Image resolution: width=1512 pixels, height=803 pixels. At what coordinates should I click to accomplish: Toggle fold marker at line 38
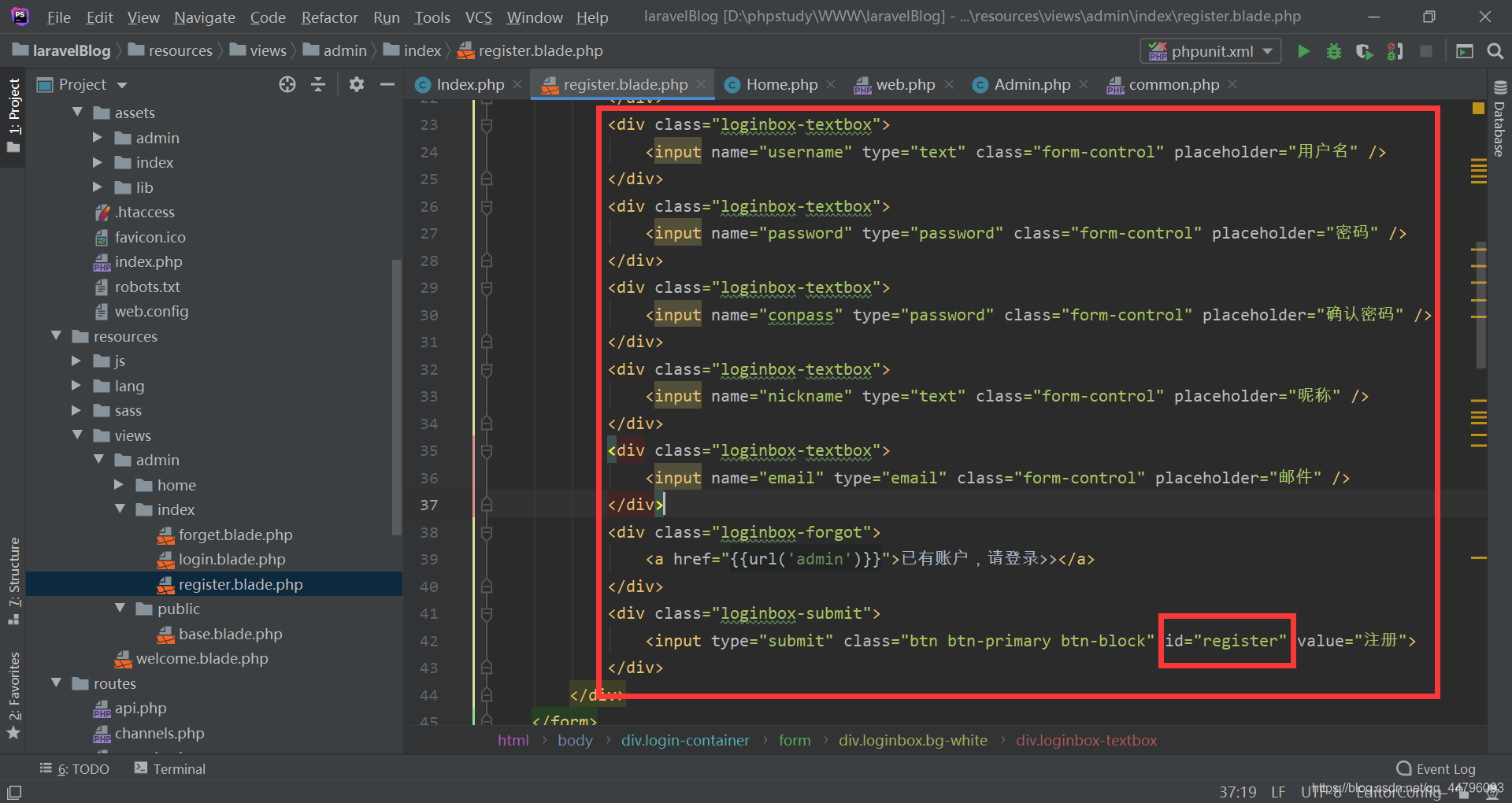tap(487, 532)
